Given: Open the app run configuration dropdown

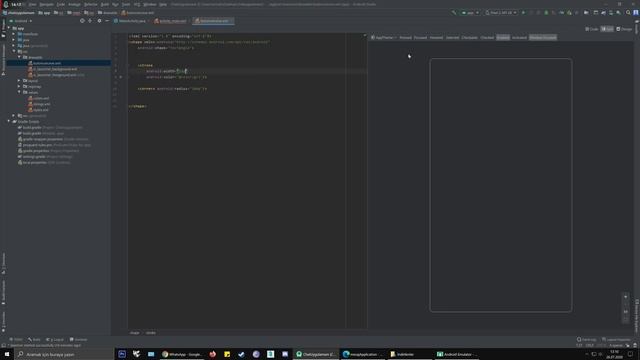Looking at the screenshot, I should [x=470, y=13].
